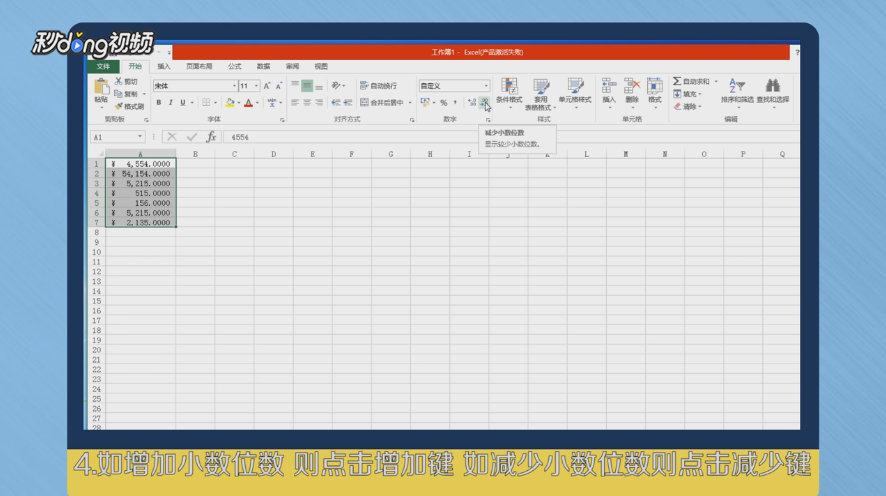This screenshot has height=496, width=886.
Task: Click the increase indent icon
Action: 348,103
